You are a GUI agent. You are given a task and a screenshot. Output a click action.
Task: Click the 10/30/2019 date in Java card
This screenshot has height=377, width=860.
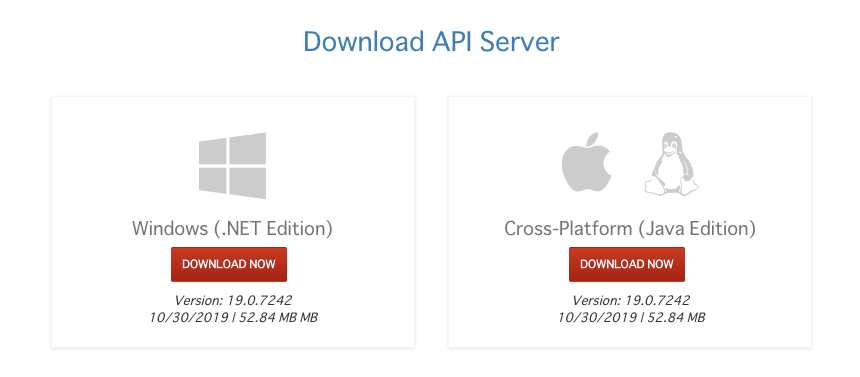[x=597, y=317]
